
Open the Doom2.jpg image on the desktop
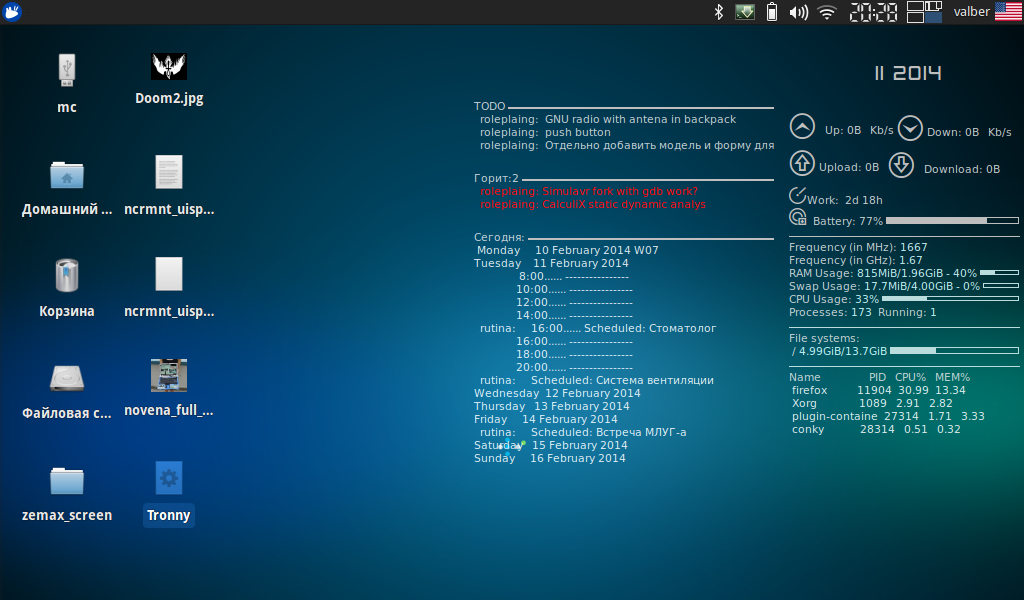pos(168,65)
